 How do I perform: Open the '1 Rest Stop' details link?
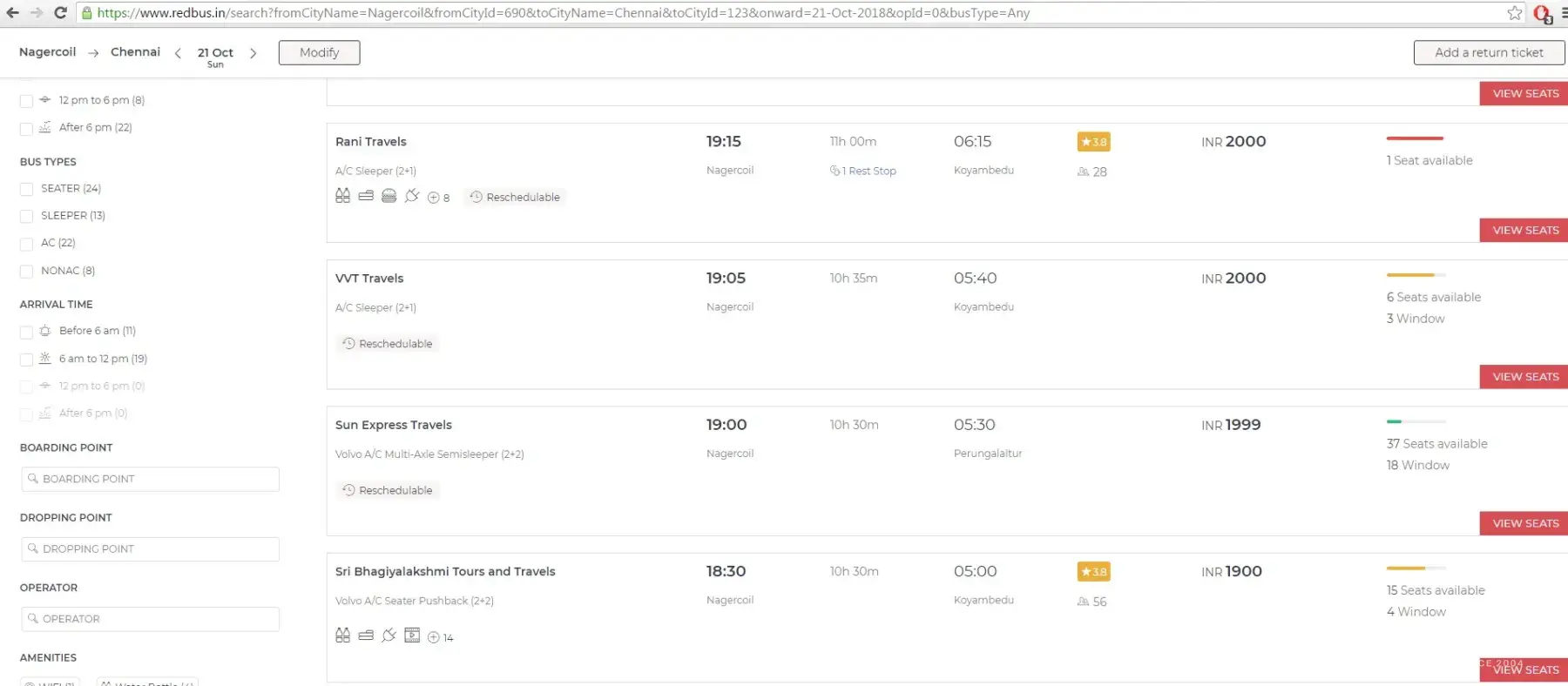[x=863, y=171]
